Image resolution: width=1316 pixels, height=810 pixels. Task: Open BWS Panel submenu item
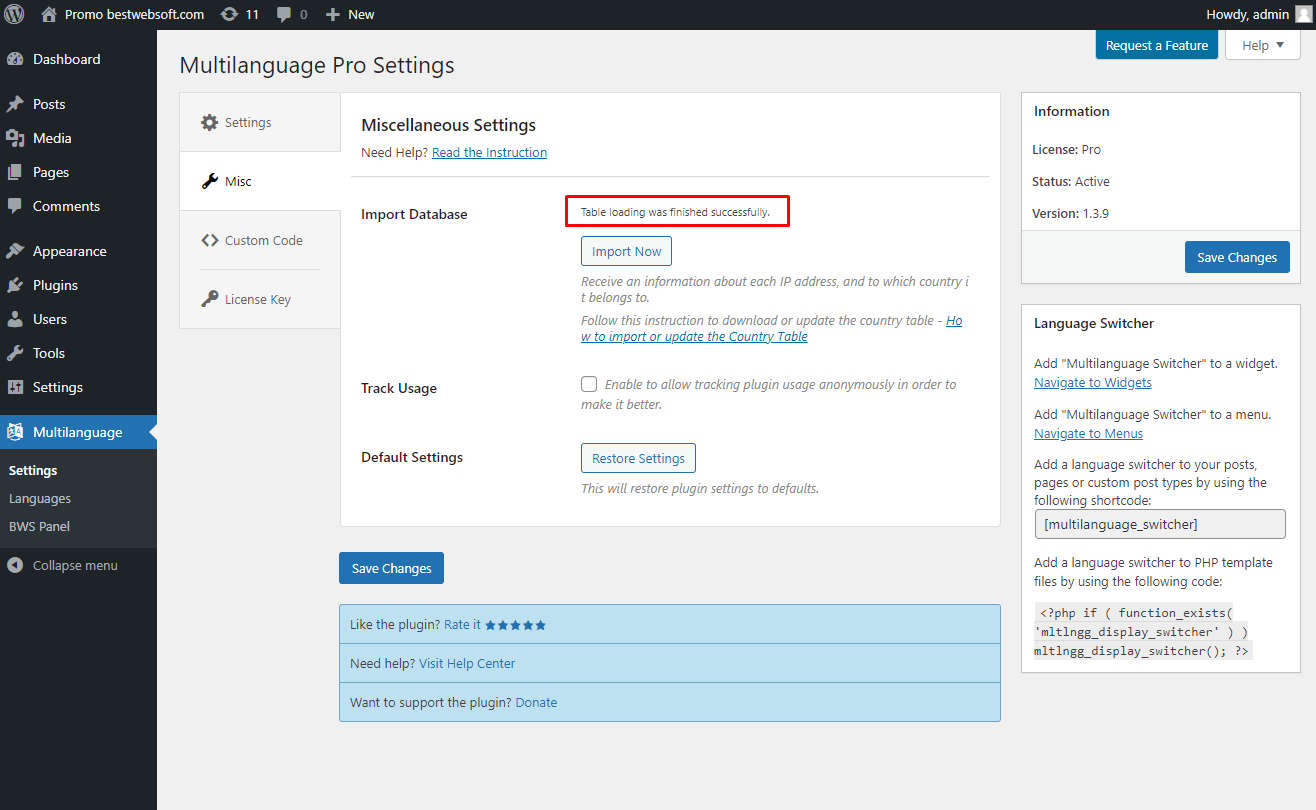pyautogui.click(x=39, y=526)
